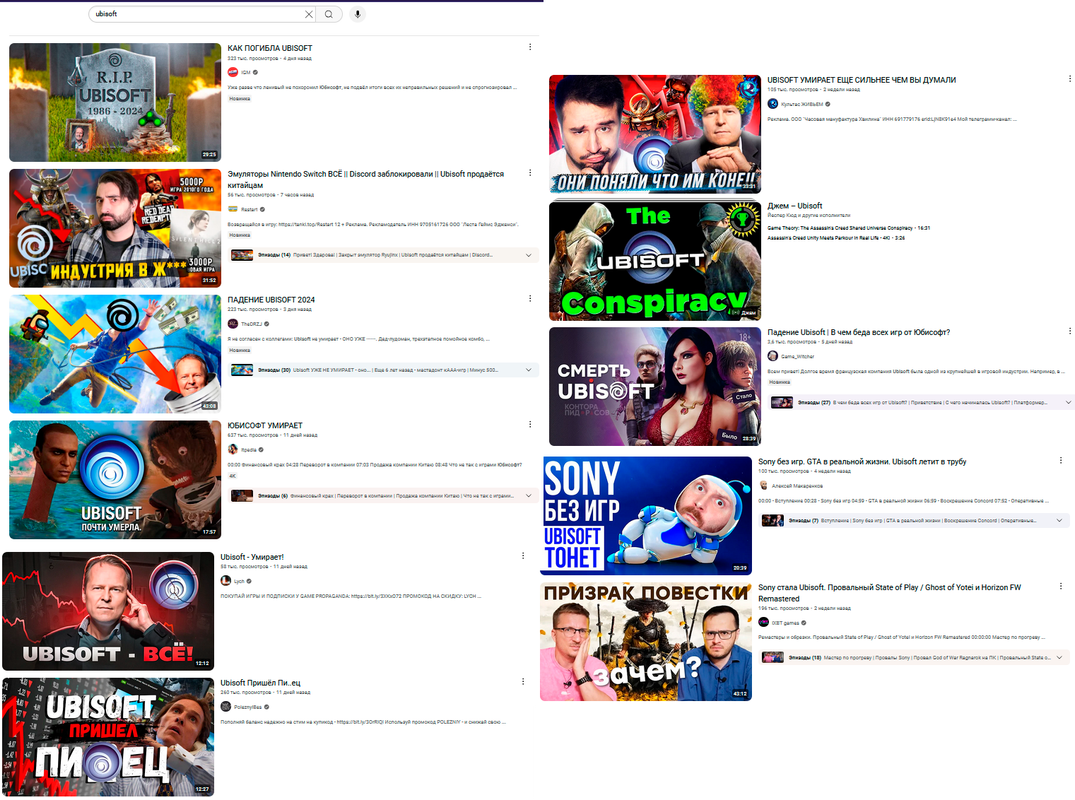The width and height of the screenshot is (1075, 800).
Task: Open the 'СМЕРТЬ UBISOFT' thumbnail
Action: 655,386
